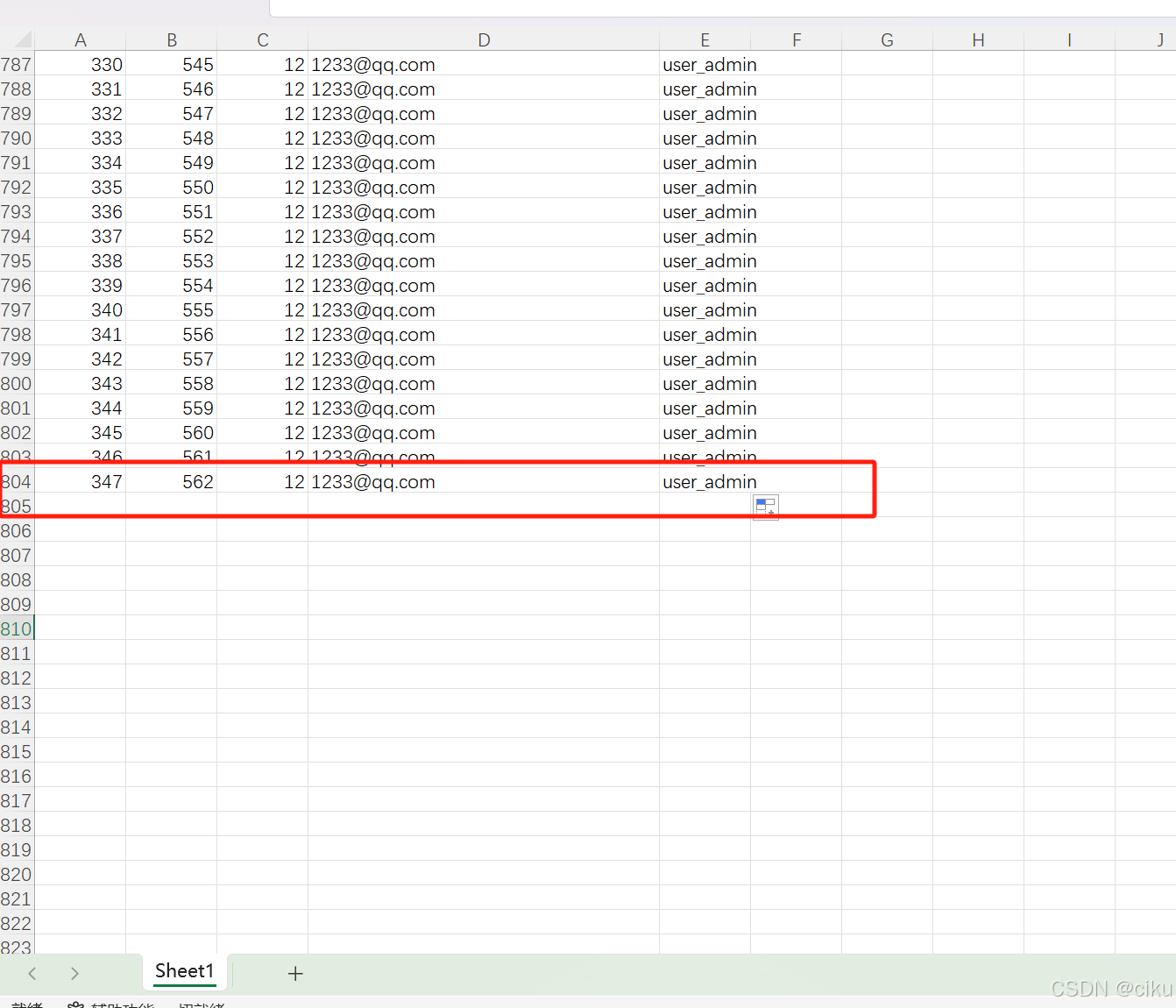Select column C header
The image size is (1176, 1008).
(x=263, y=39)
